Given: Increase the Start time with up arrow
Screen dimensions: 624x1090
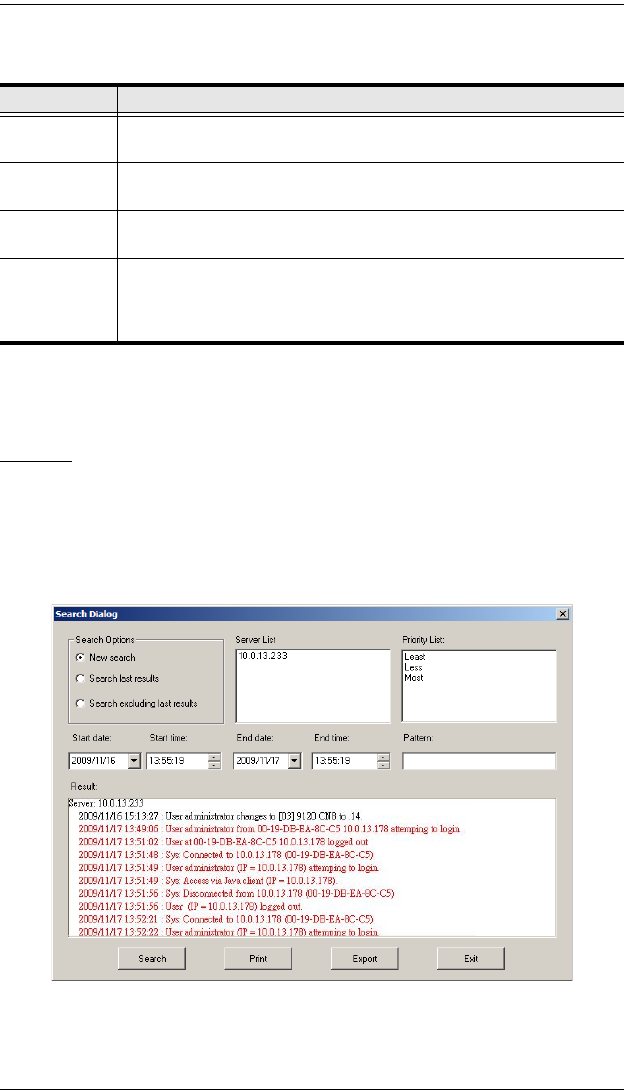Looking at the screenshot, I should (214, 757).
